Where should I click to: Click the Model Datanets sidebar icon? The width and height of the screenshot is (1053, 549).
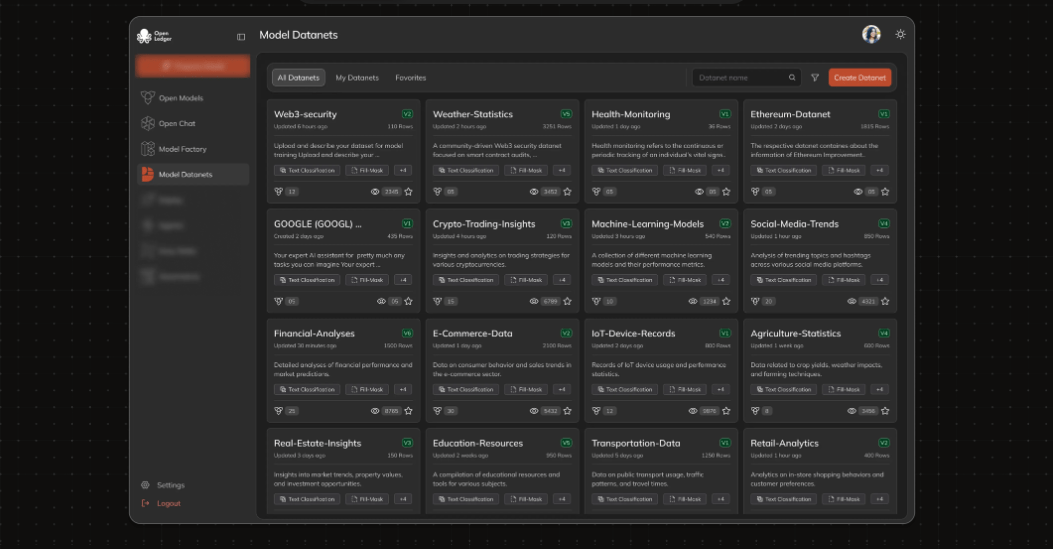coord(147,174)
